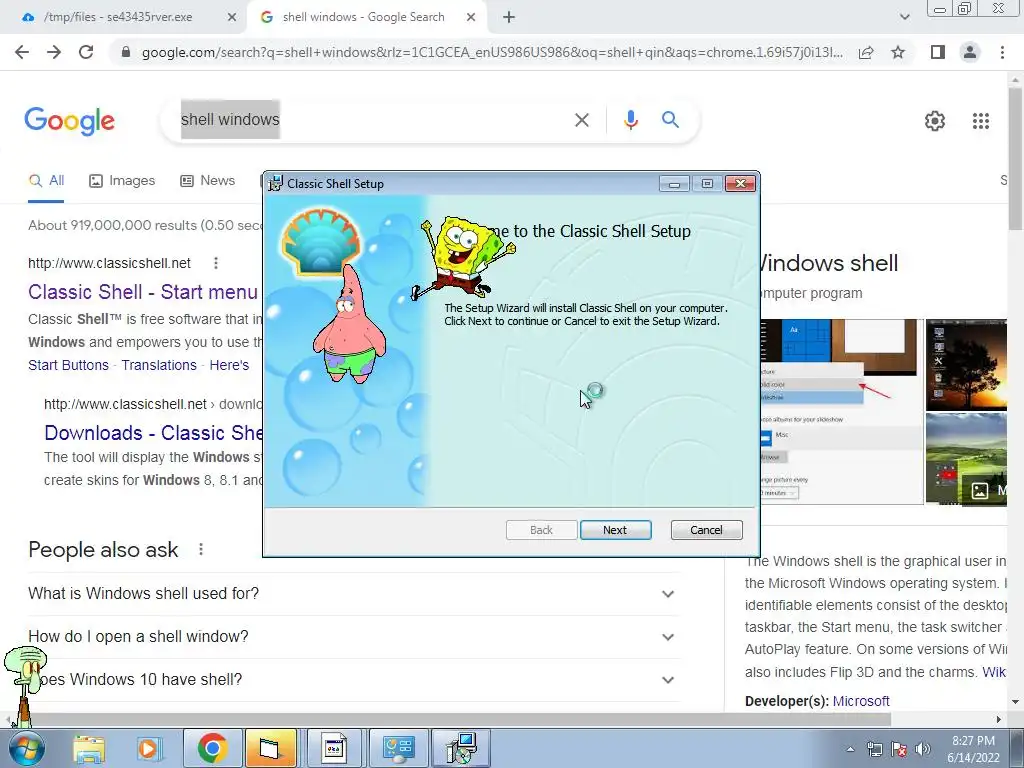
Task: Open settings screenshot thumbnail in Windows shell panel
Action: 841,411
